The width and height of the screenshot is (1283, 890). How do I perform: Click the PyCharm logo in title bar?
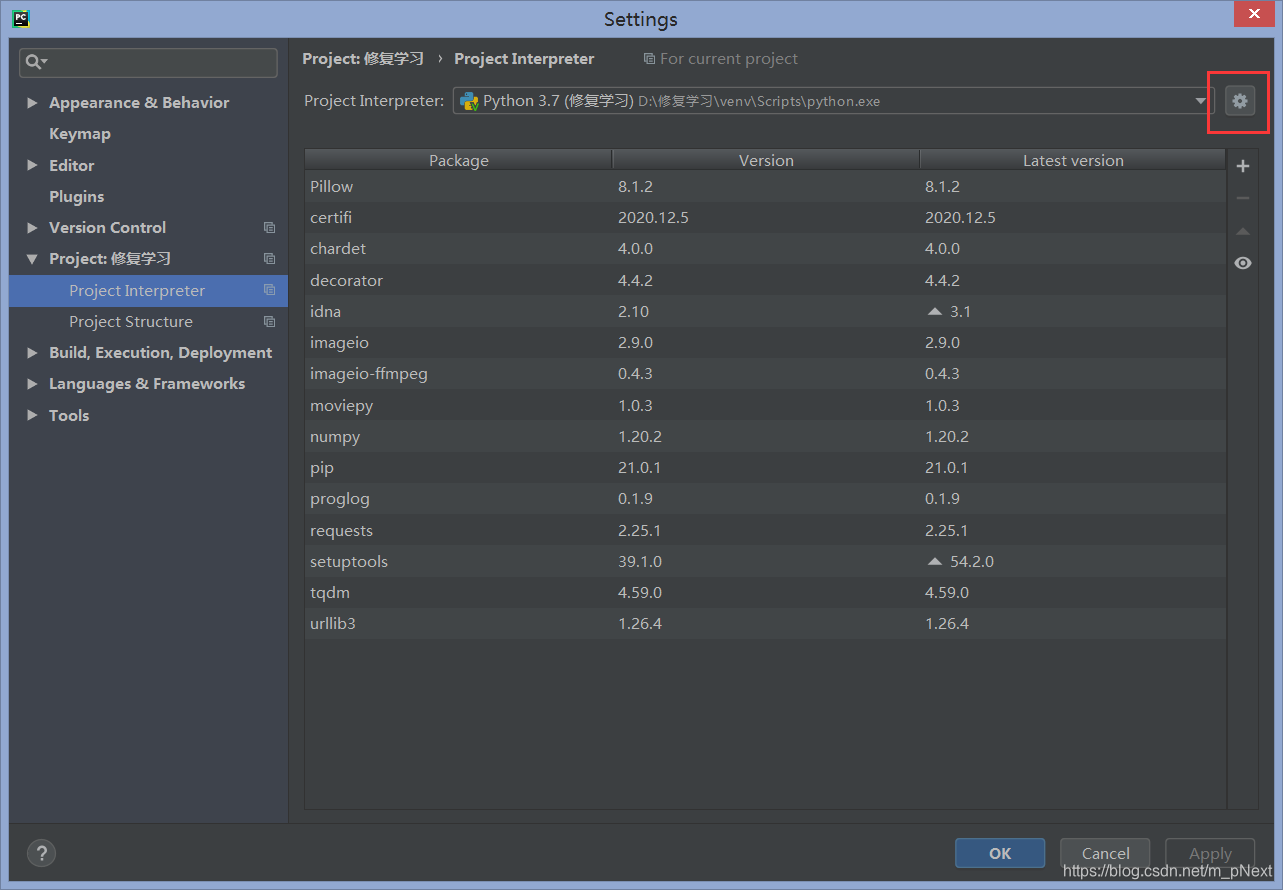pyautogui.click(x=20, y=18)
